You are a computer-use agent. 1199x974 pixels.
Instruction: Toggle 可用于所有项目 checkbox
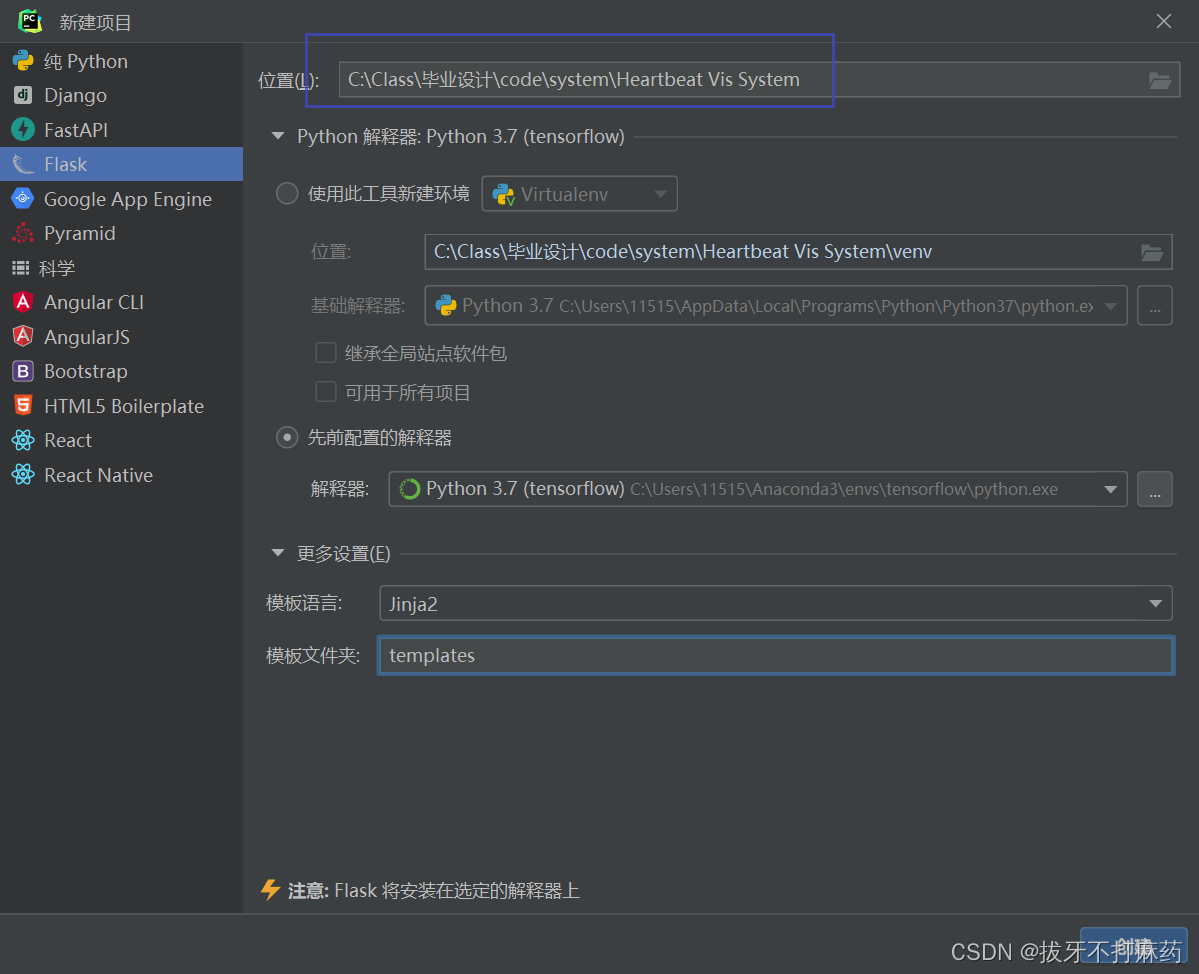[326, 392]
